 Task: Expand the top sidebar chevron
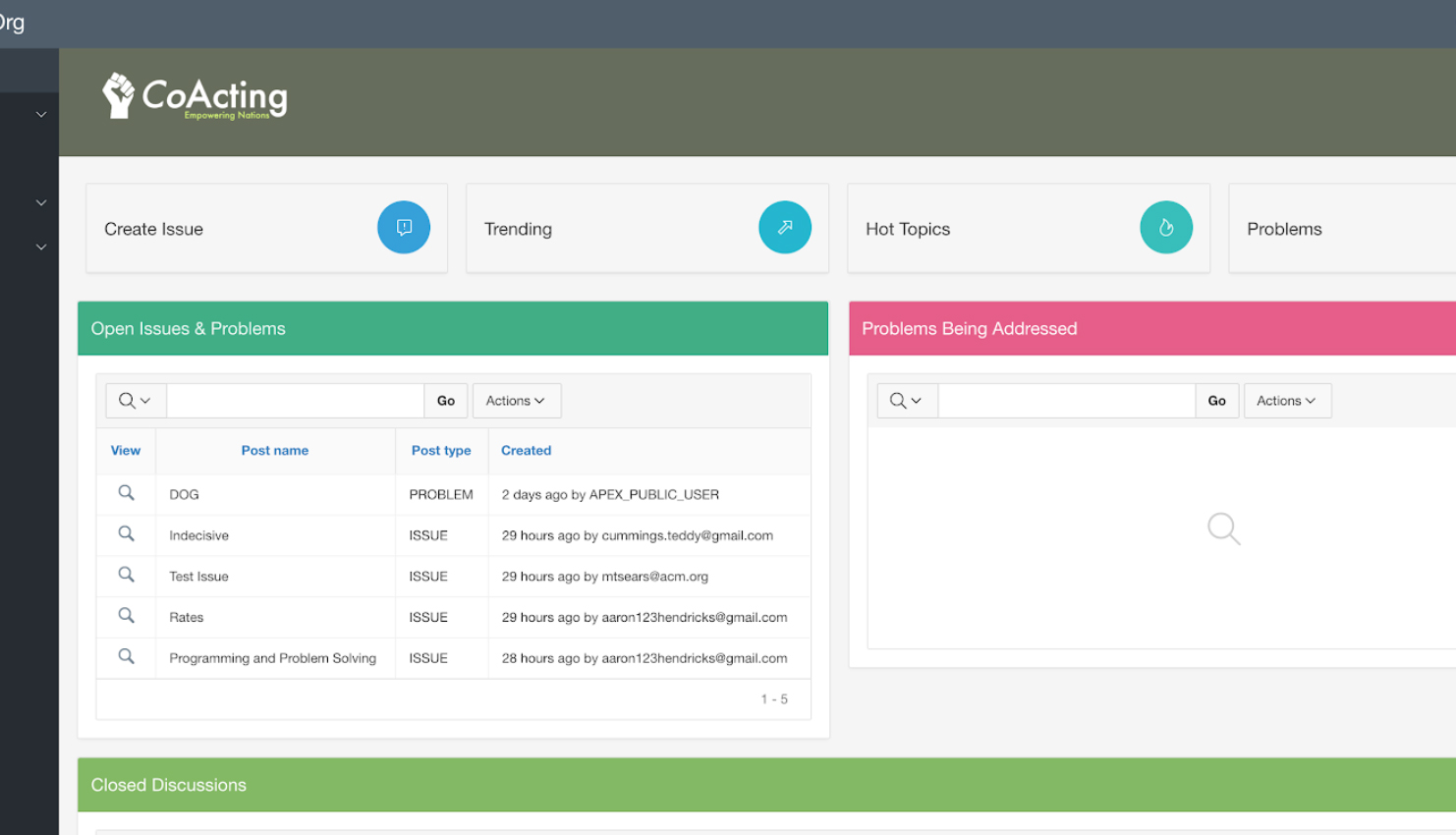click(41, 115)
